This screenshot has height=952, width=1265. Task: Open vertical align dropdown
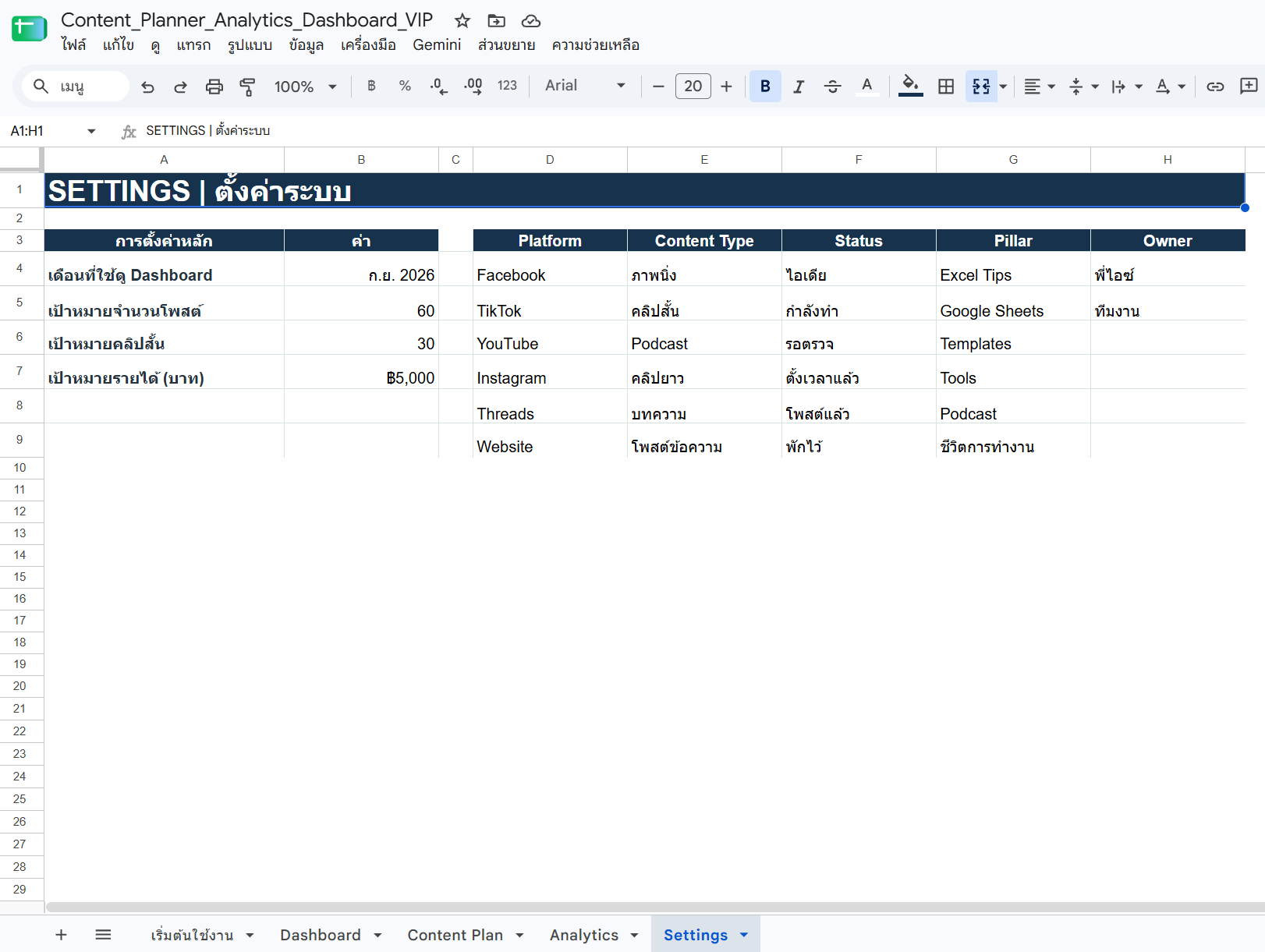click(x=1083, y=87)
